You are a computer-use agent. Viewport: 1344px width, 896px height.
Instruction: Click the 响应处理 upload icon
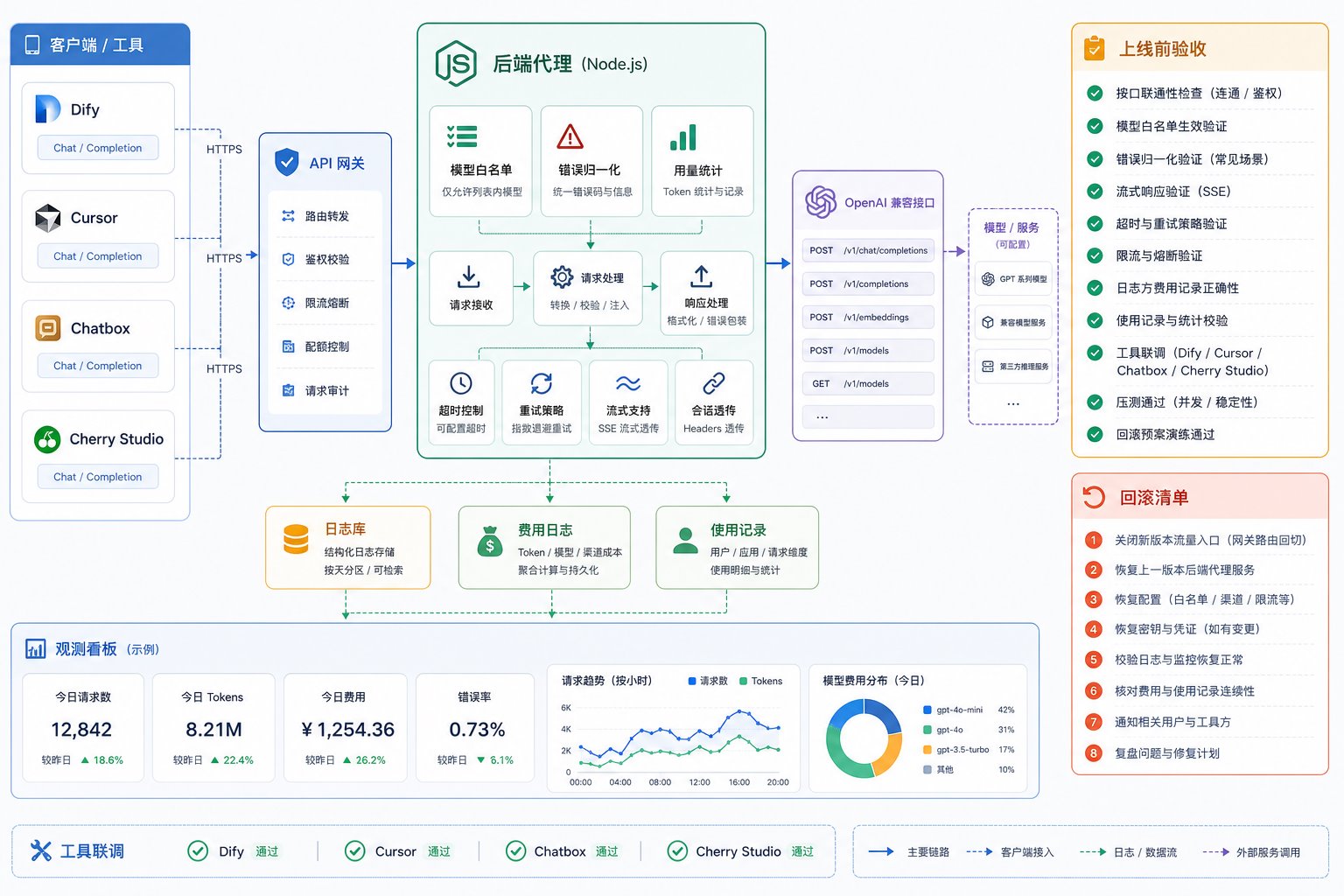pyautogui.click(x=701, y=276)
